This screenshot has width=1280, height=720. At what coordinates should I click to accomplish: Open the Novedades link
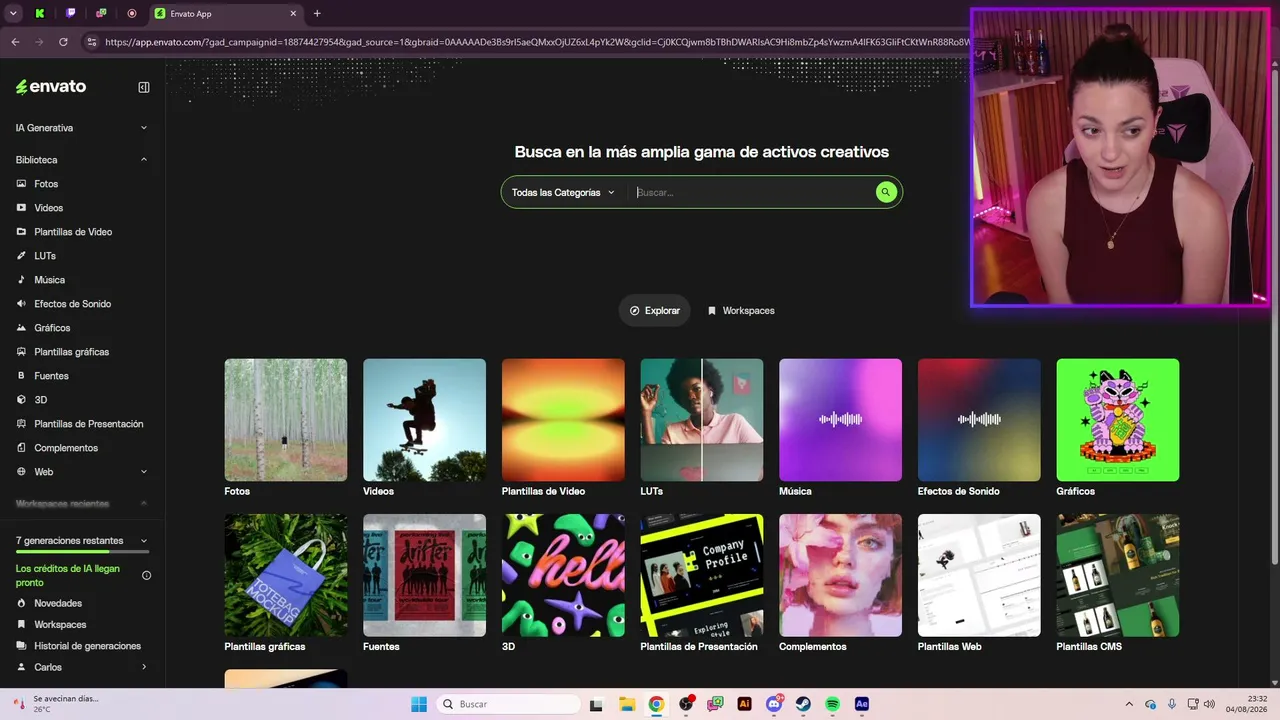click(58, 603)
